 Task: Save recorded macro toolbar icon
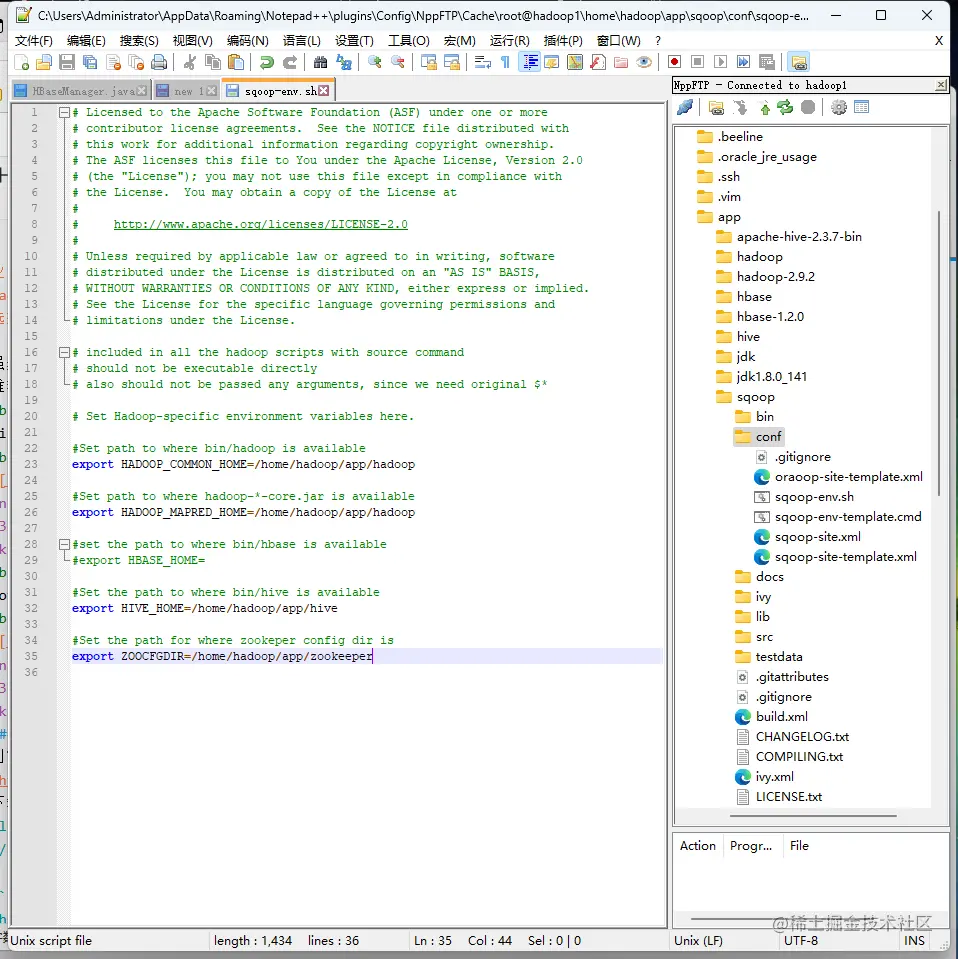767,62
